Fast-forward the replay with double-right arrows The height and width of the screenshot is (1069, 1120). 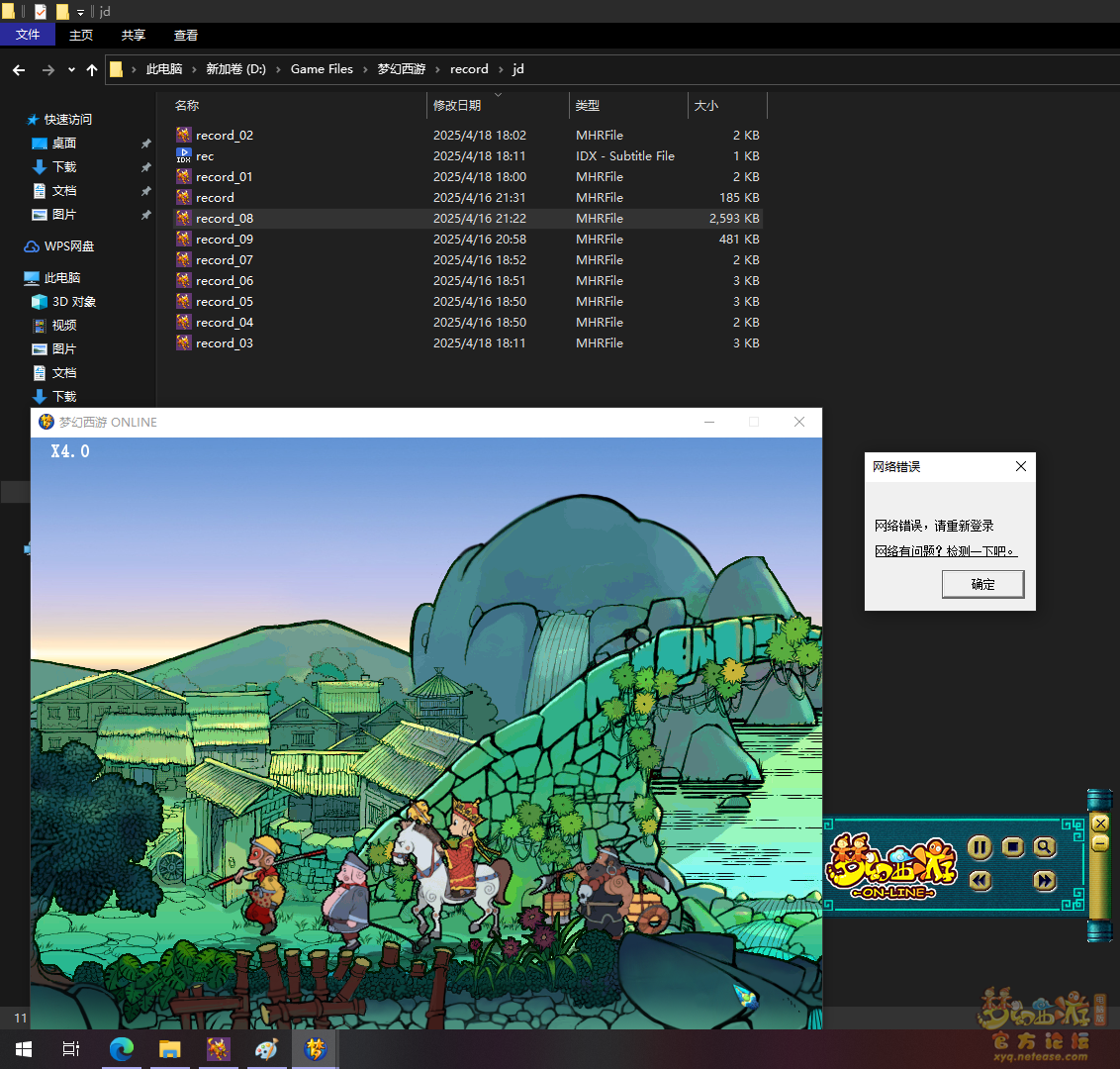coord(1044,880)
